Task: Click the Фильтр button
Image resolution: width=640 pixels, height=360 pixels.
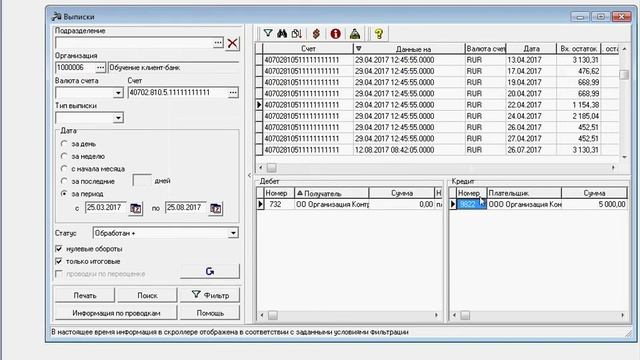Action: coord(210,295)
